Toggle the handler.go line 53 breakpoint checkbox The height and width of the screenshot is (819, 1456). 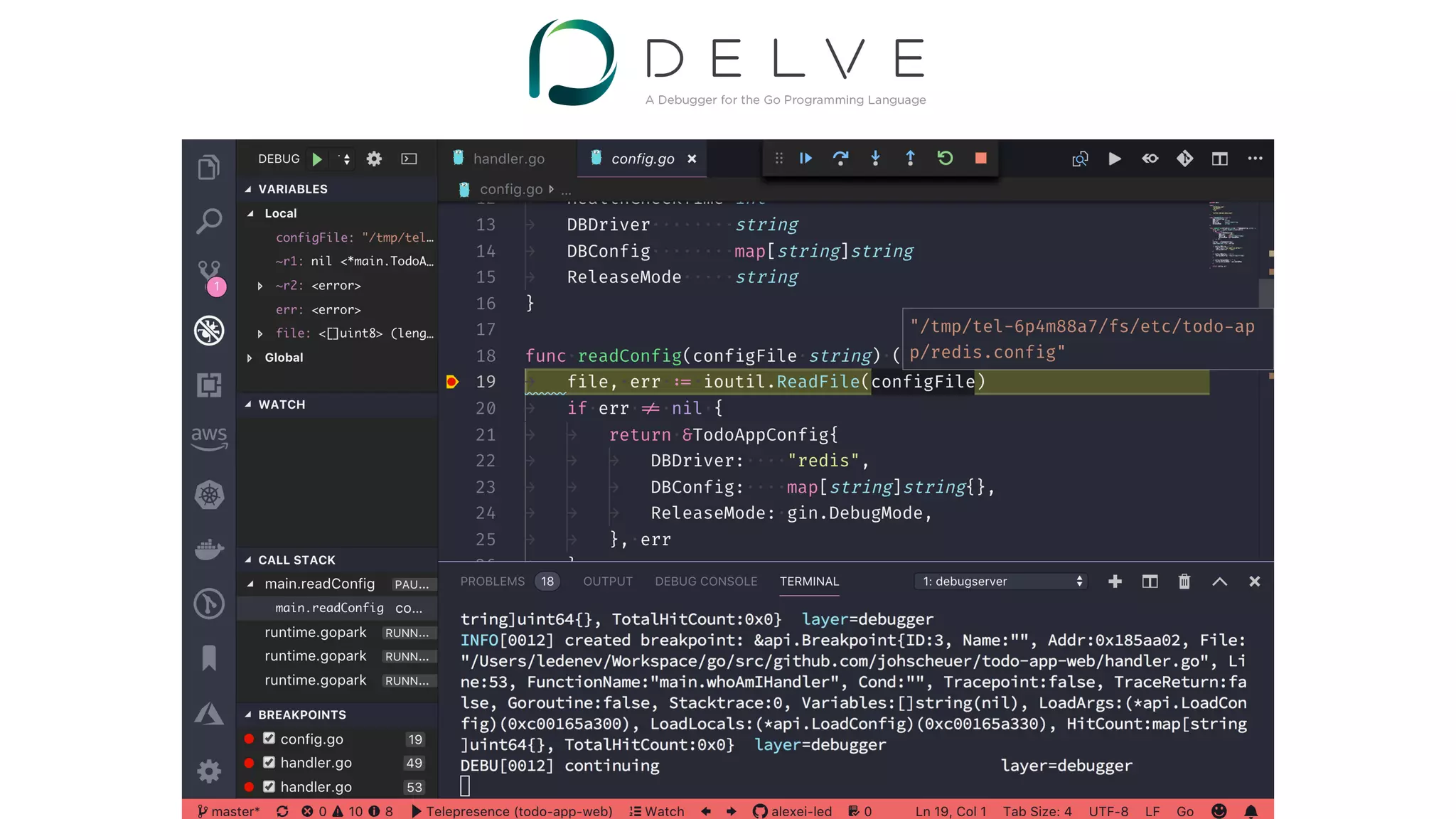269,786
